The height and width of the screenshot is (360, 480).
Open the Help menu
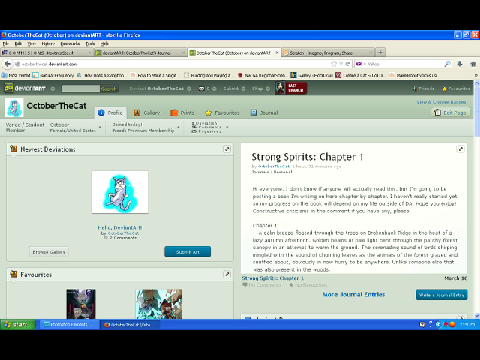(105, 44)
